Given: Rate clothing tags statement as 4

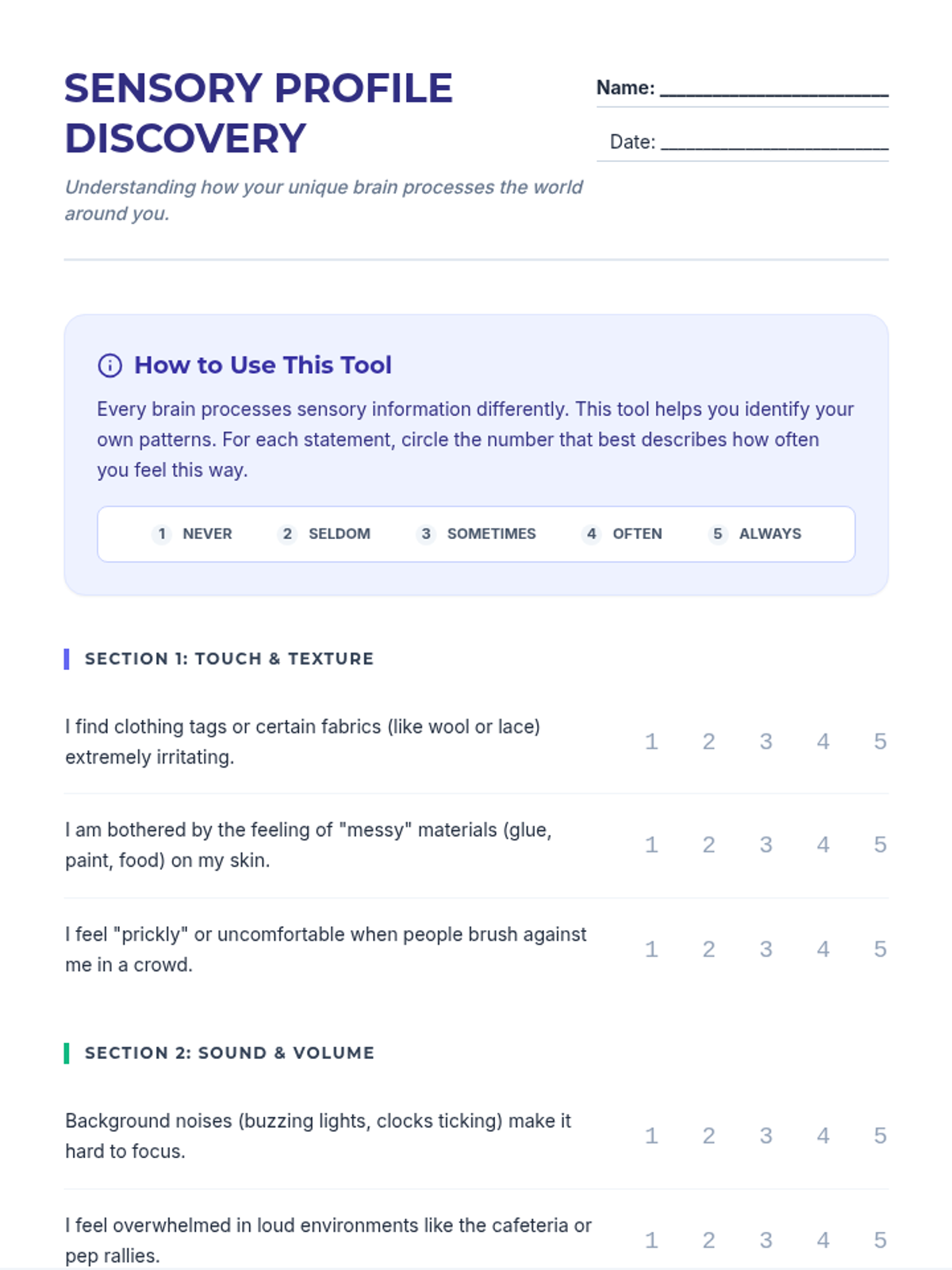Looking at the screenshot, I should click(x=823, y=741).
